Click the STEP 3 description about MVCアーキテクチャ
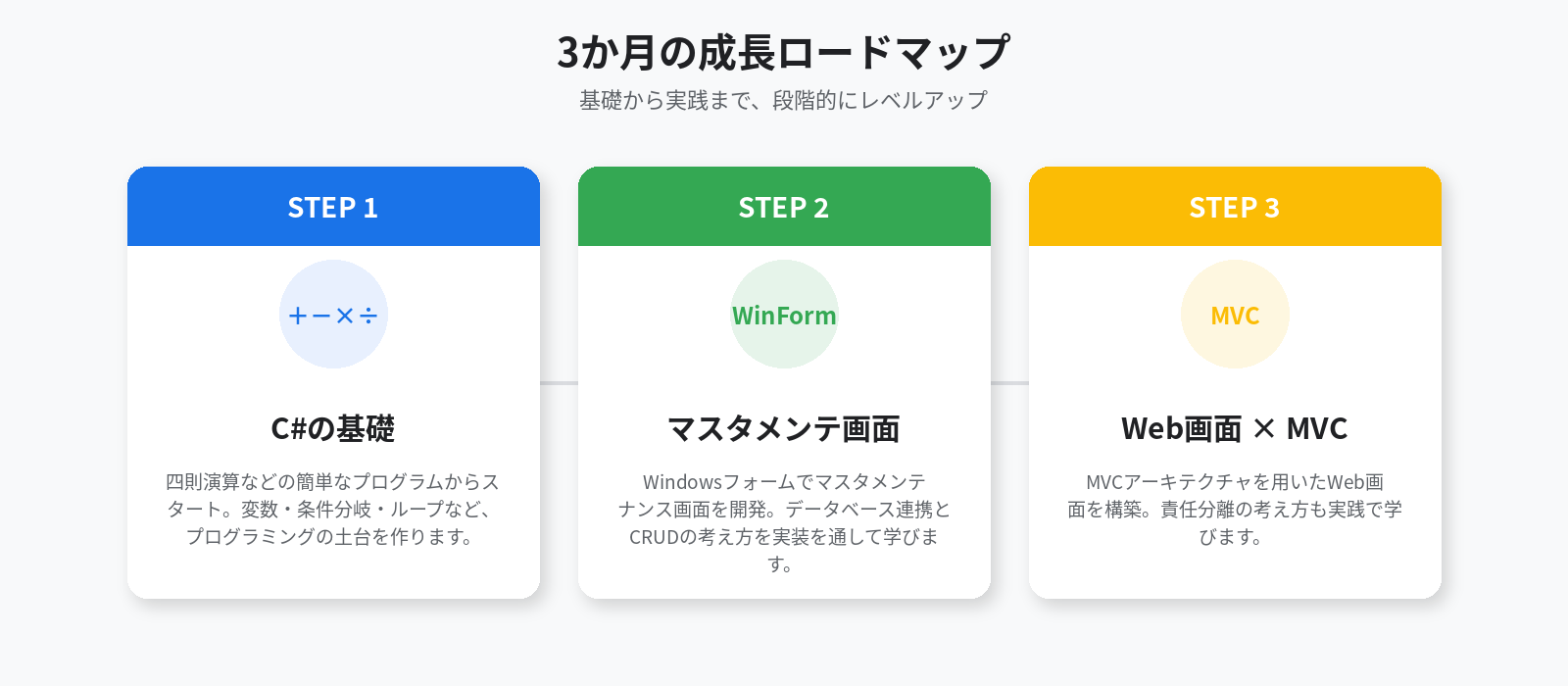The width and height of the screenshot is (1568, 686). click(1235, 510)
